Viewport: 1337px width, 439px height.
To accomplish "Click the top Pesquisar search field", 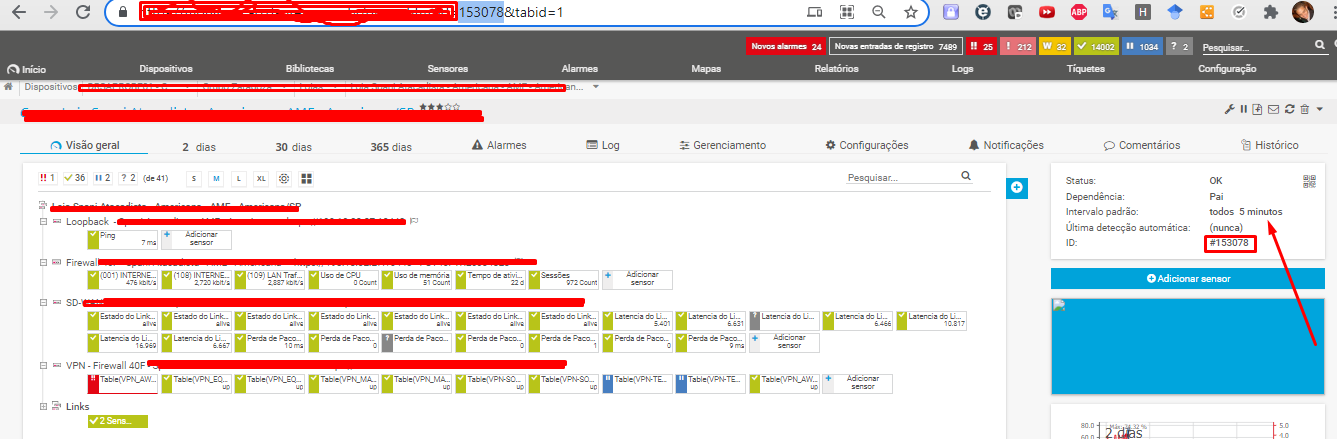I will 1255,47.
